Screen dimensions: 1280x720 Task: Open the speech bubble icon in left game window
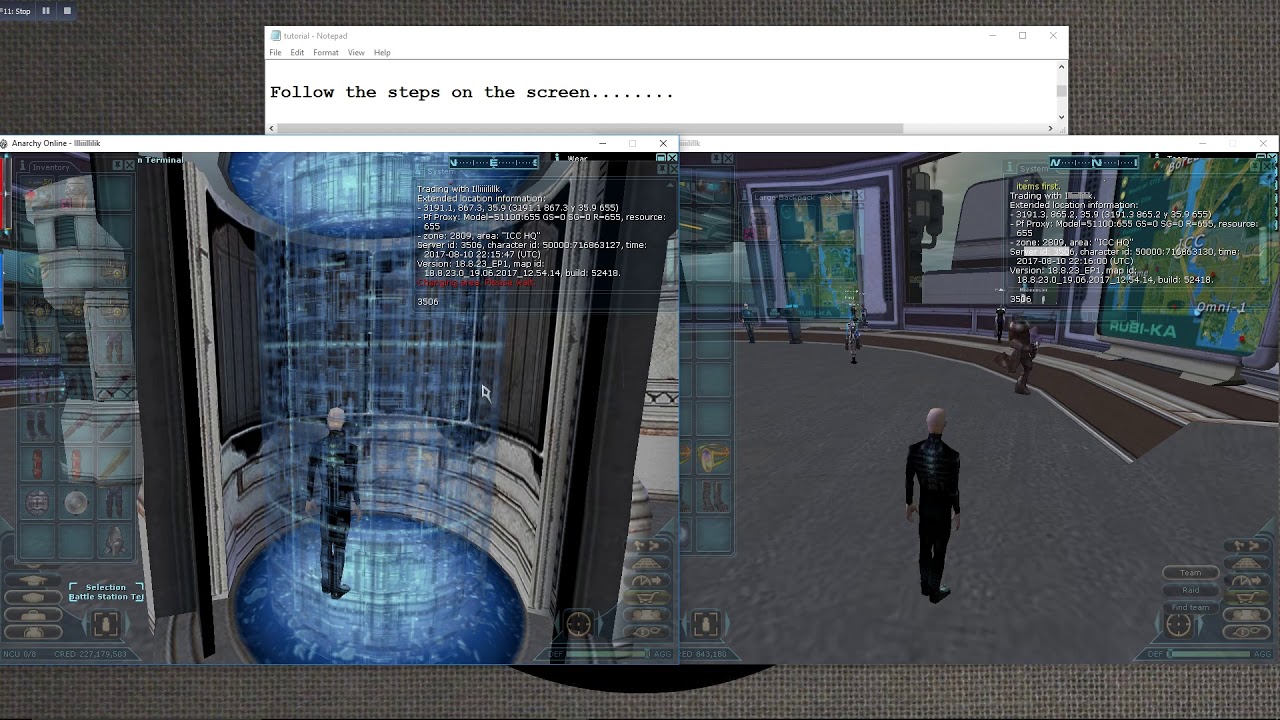[x=648, y=632]
